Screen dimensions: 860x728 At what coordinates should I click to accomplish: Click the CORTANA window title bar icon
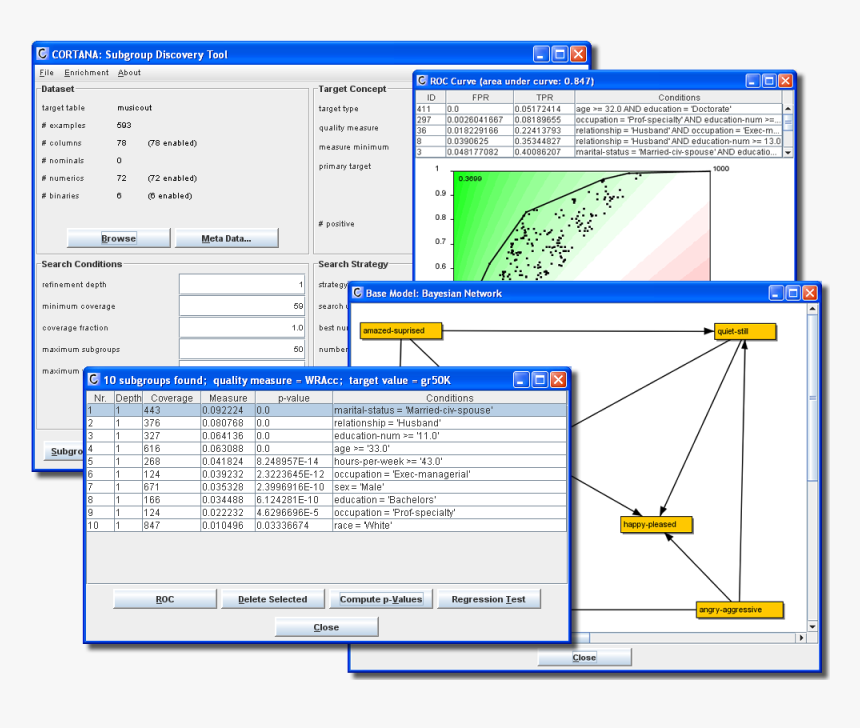42,54
